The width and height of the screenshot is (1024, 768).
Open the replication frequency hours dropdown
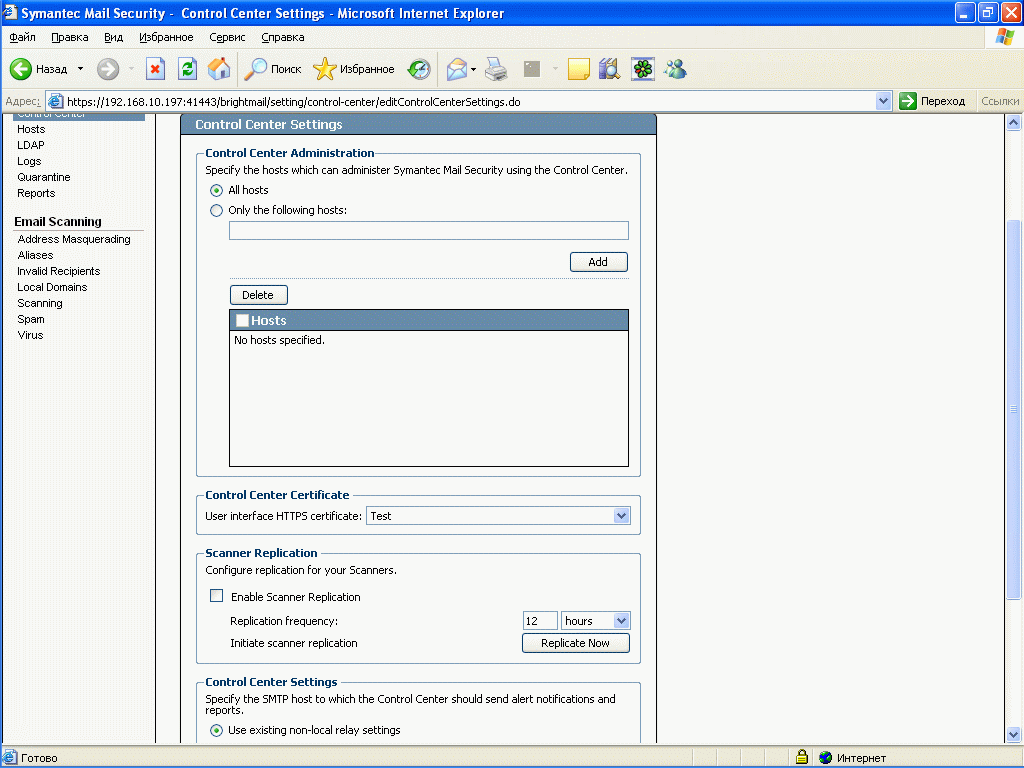coord(596,620)
